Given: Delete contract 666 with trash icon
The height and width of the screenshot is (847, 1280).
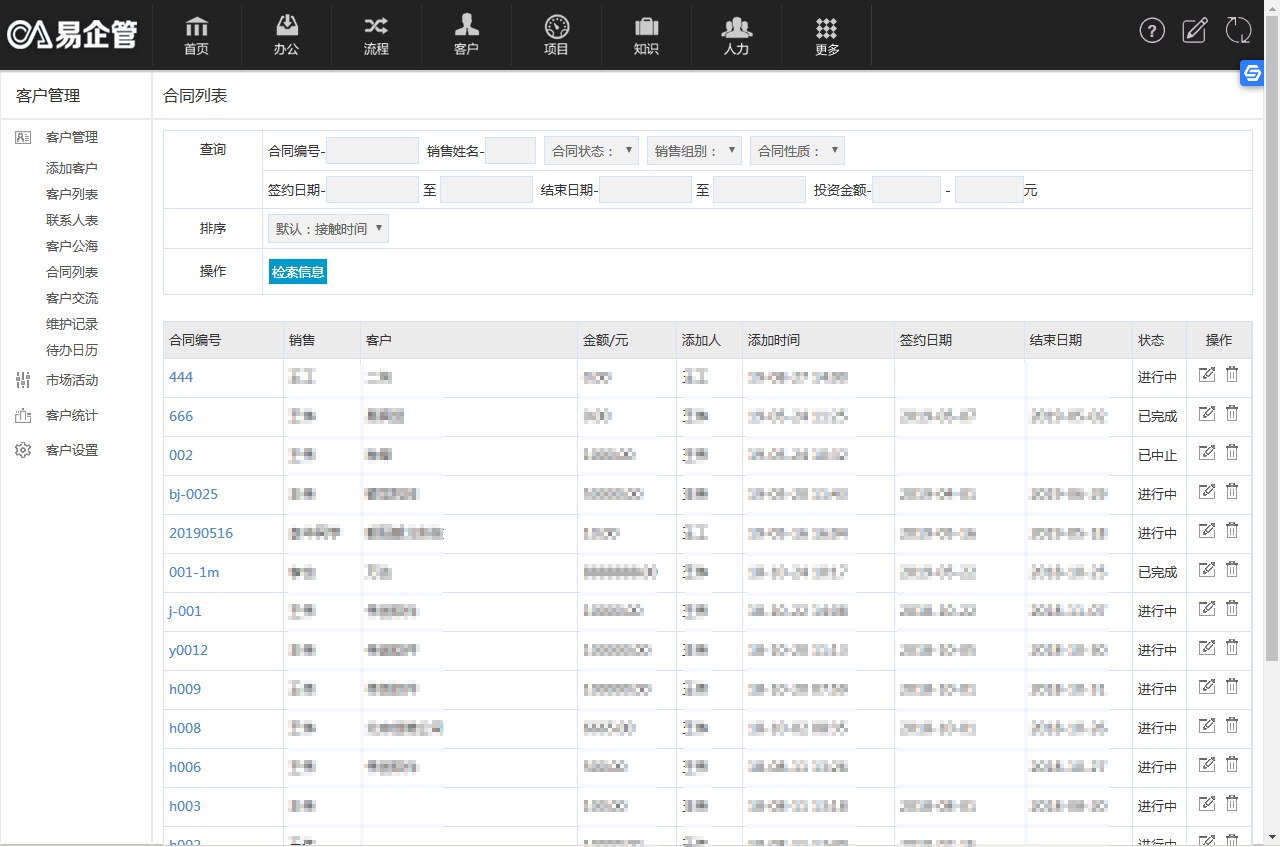Looking at the screenshot, I should (1232, 413).
